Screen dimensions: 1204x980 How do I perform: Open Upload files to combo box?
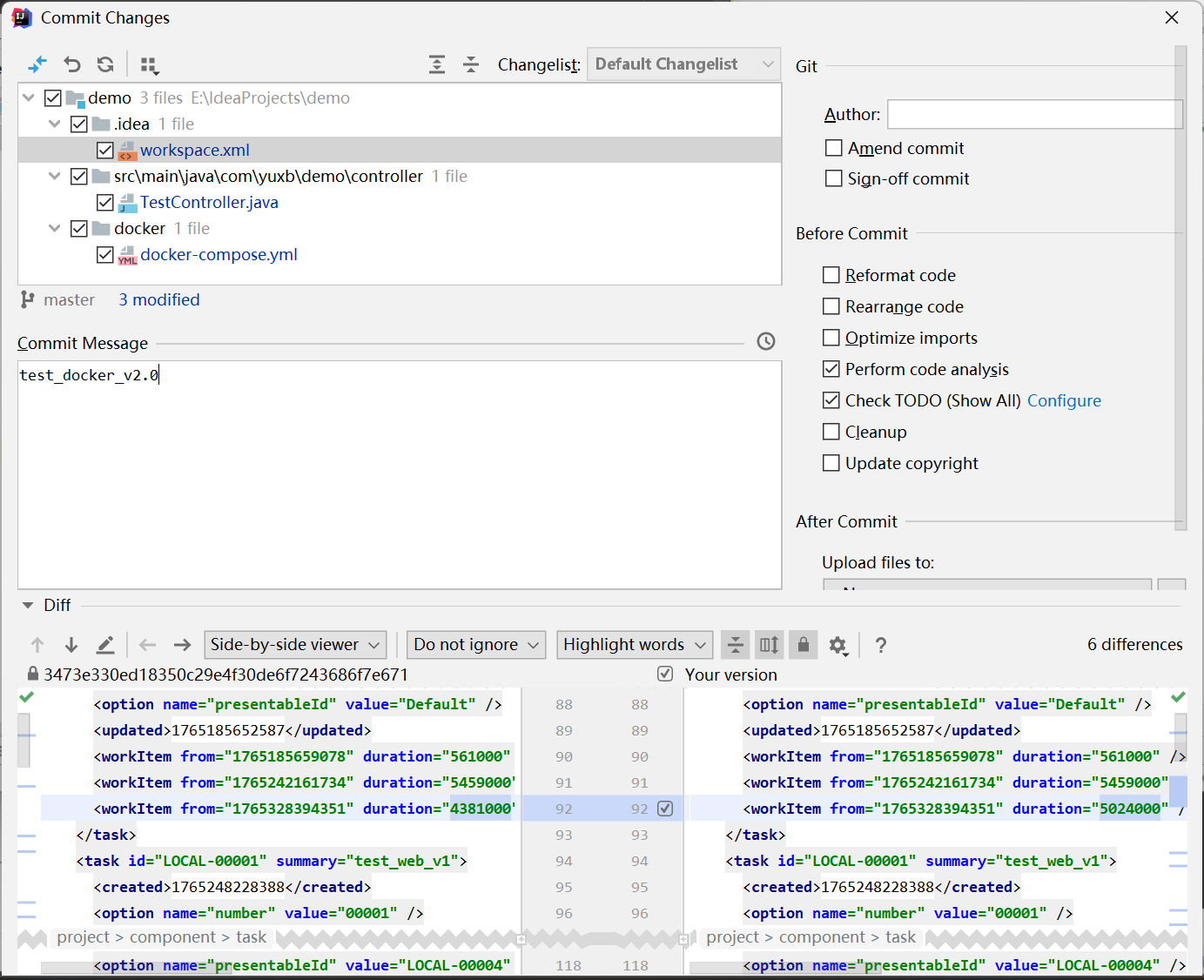tap(987, 584)
